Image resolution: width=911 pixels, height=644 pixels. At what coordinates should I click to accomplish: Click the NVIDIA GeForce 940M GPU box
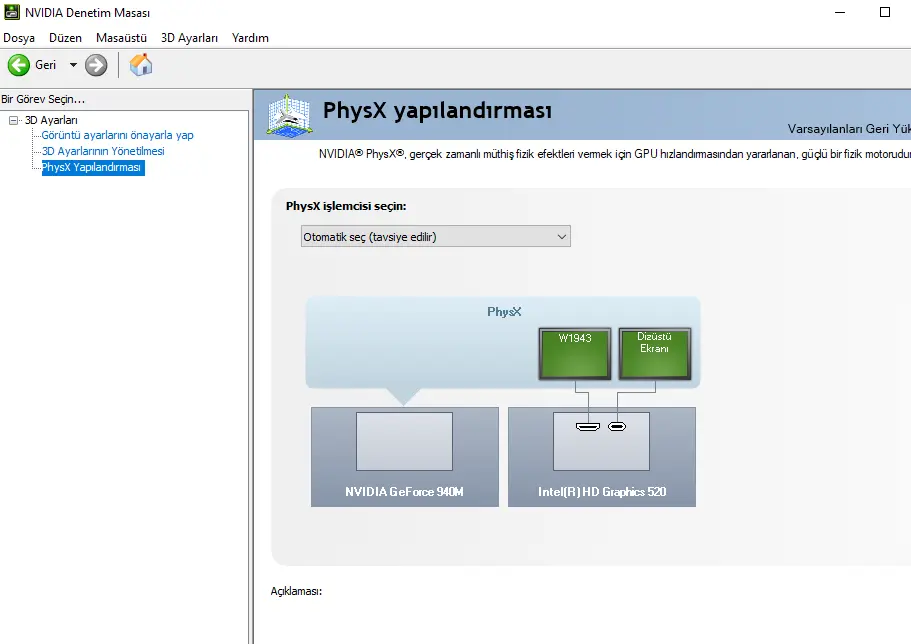tap(404, 457)
